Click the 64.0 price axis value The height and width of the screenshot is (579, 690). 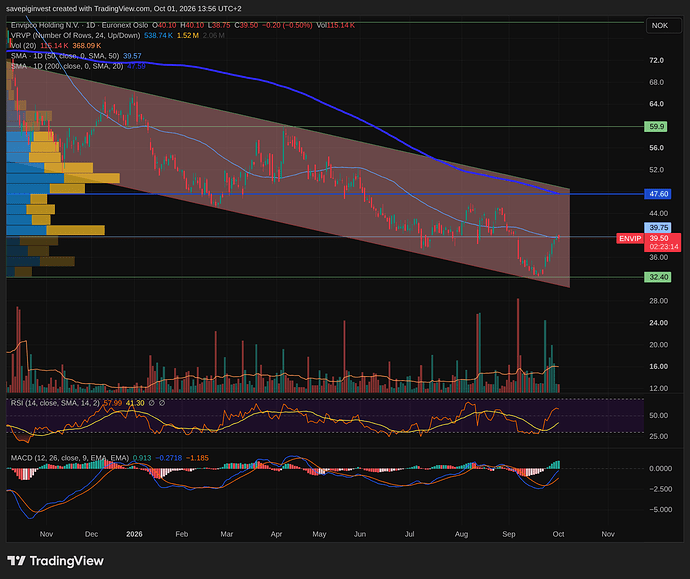pos(656,104)
